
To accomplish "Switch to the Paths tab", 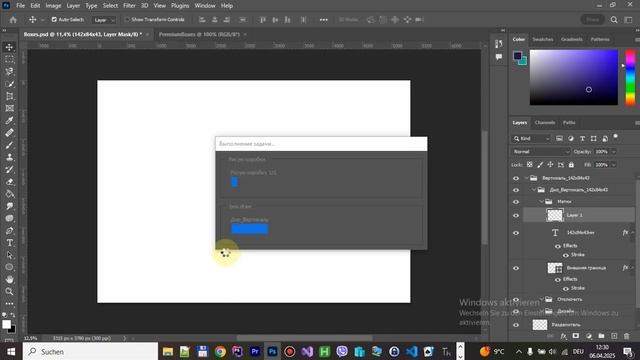I will tap(569, 122).
